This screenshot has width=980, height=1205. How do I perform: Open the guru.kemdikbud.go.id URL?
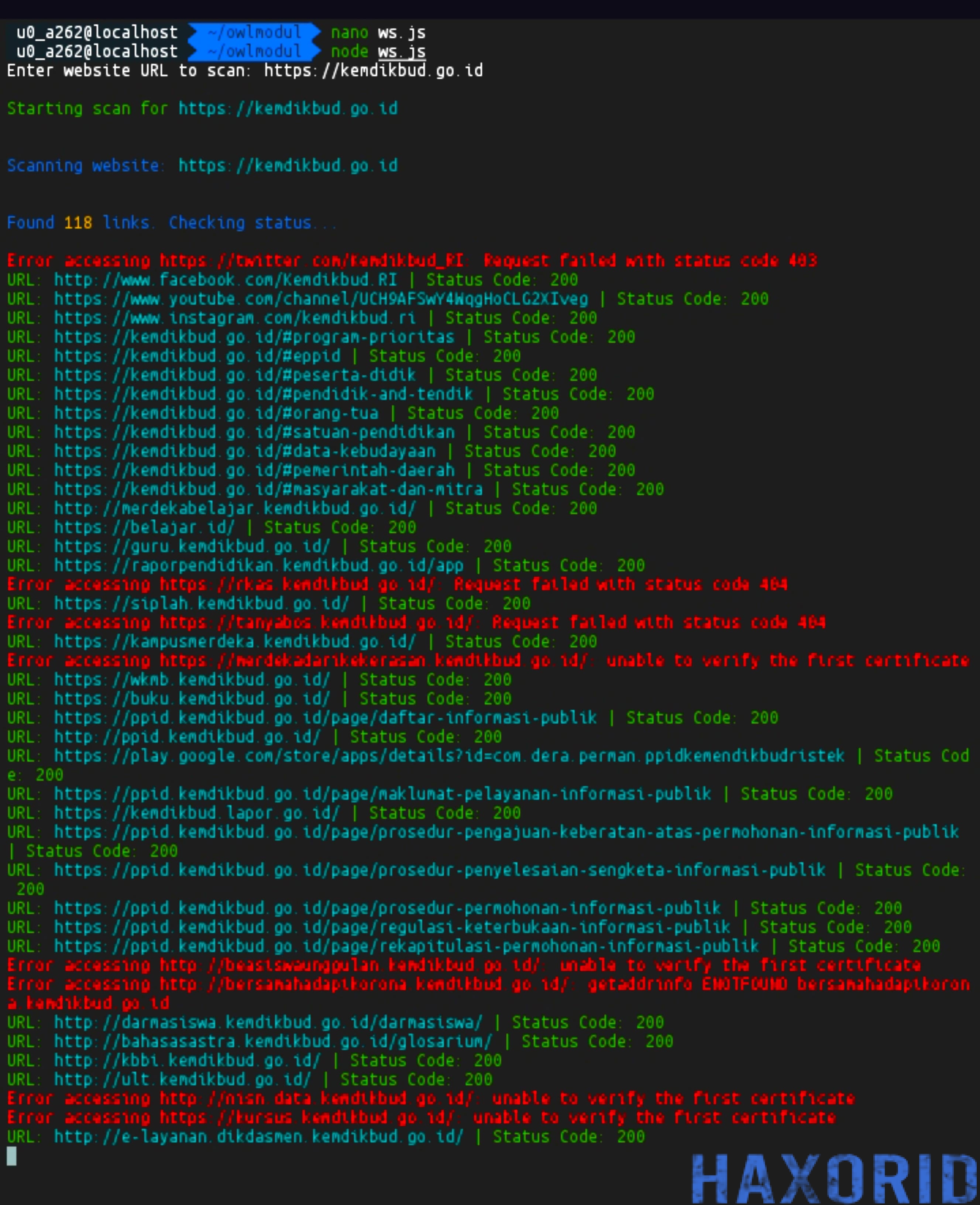[x=192, y=547]
